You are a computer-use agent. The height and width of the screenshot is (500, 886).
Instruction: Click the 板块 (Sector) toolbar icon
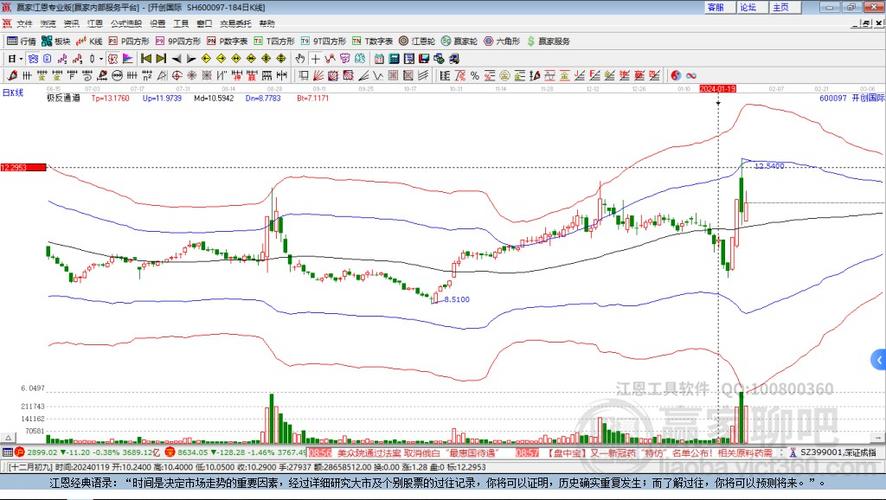[56, 41]
